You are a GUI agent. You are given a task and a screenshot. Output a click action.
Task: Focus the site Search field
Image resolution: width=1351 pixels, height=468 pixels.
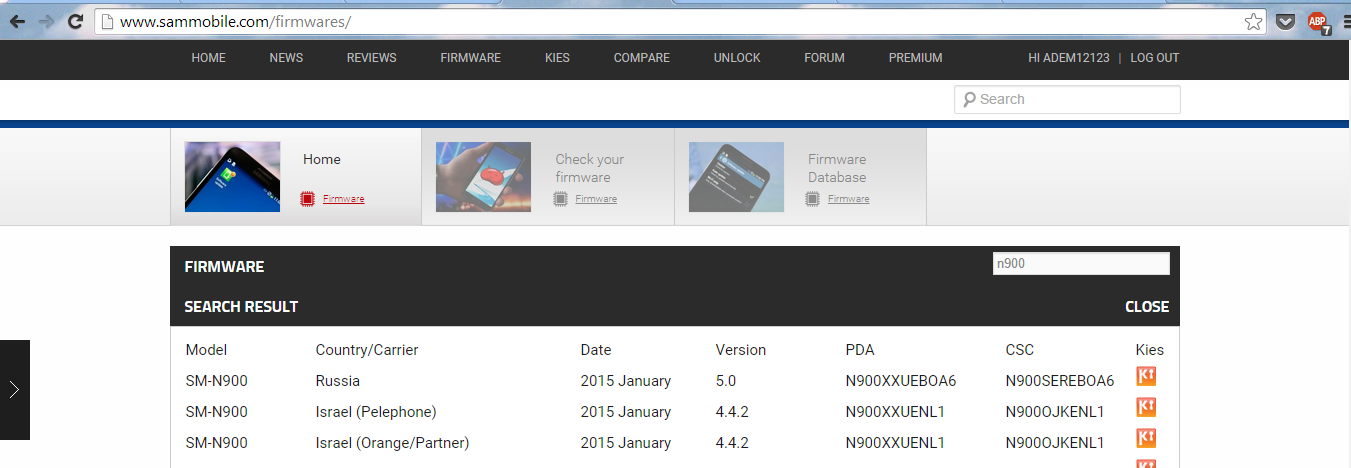1068,99
